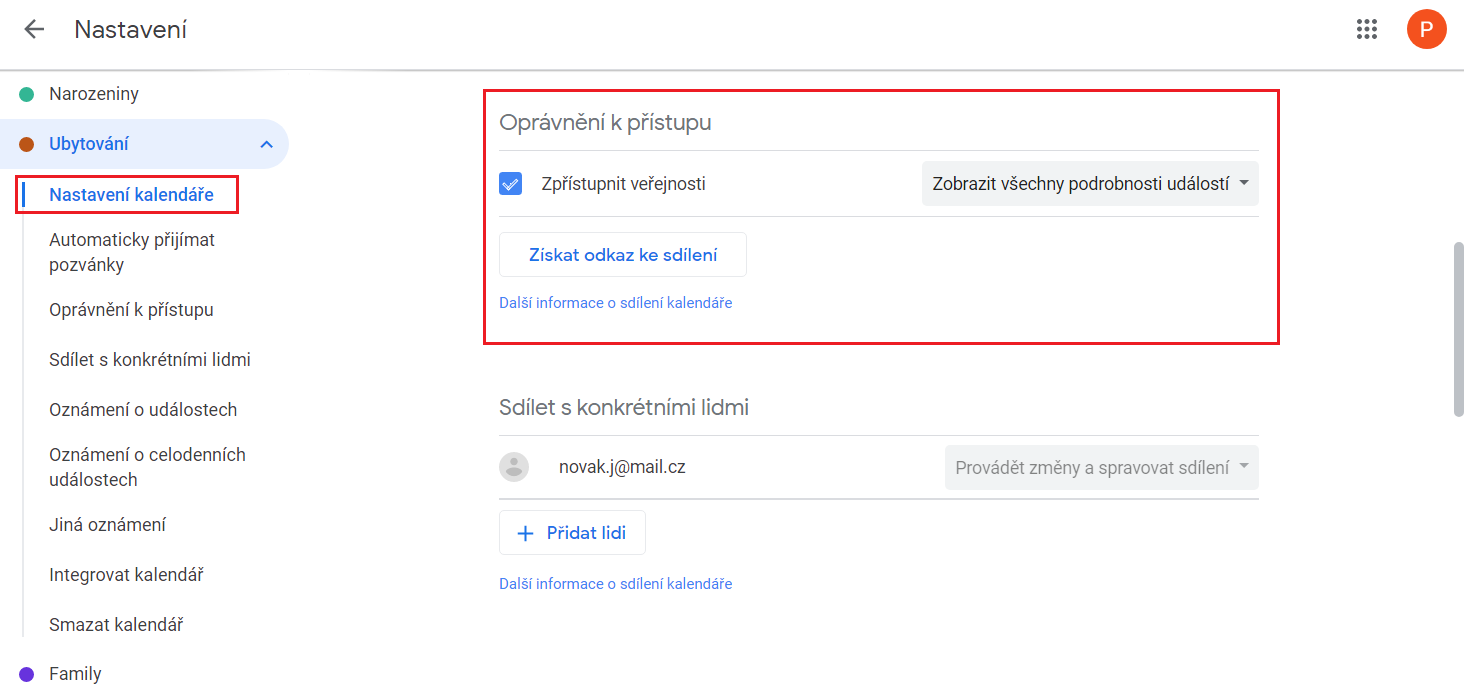Uncheck the Zpřístupnit veřejnosti checkbox
Viewport: 1464px width, 691px height.
[511, 184]
